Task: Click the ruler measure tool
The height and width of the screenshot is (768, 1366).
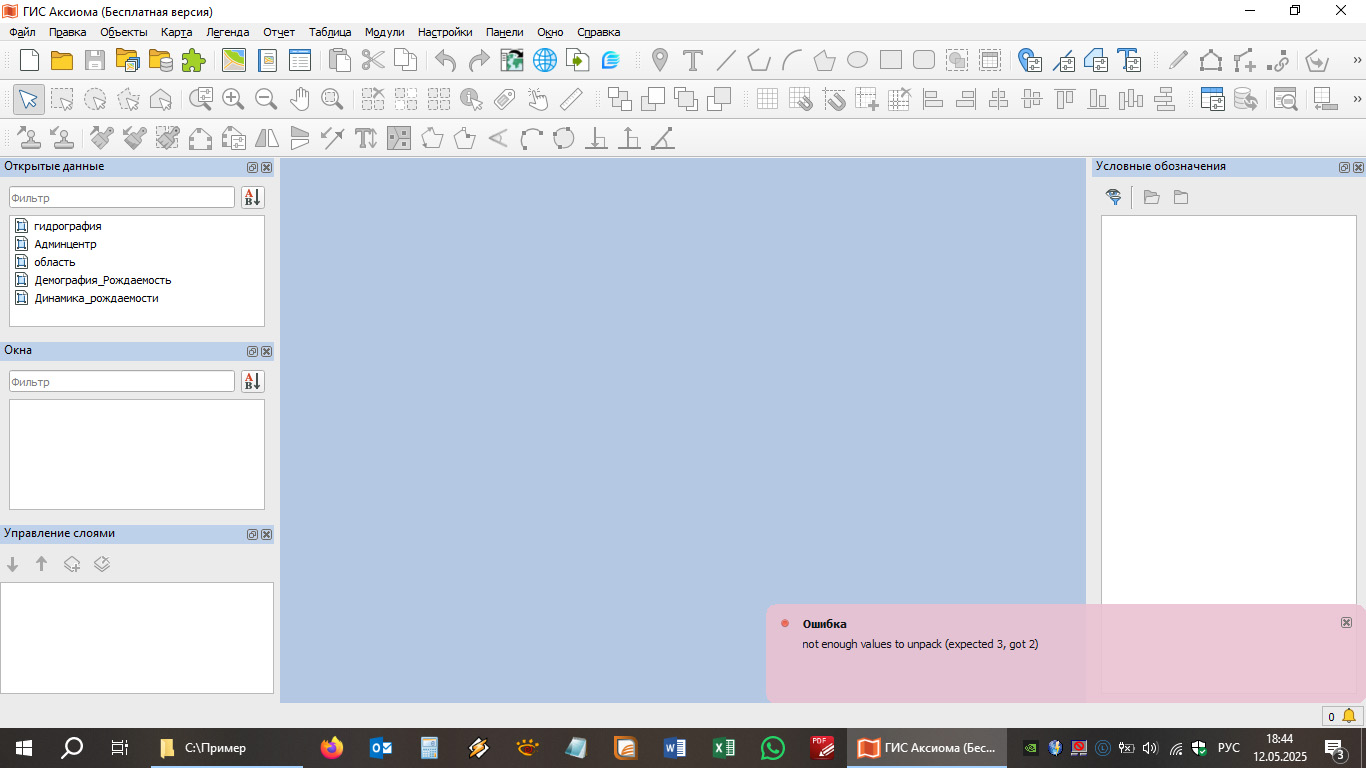Action: pos(571,99)
